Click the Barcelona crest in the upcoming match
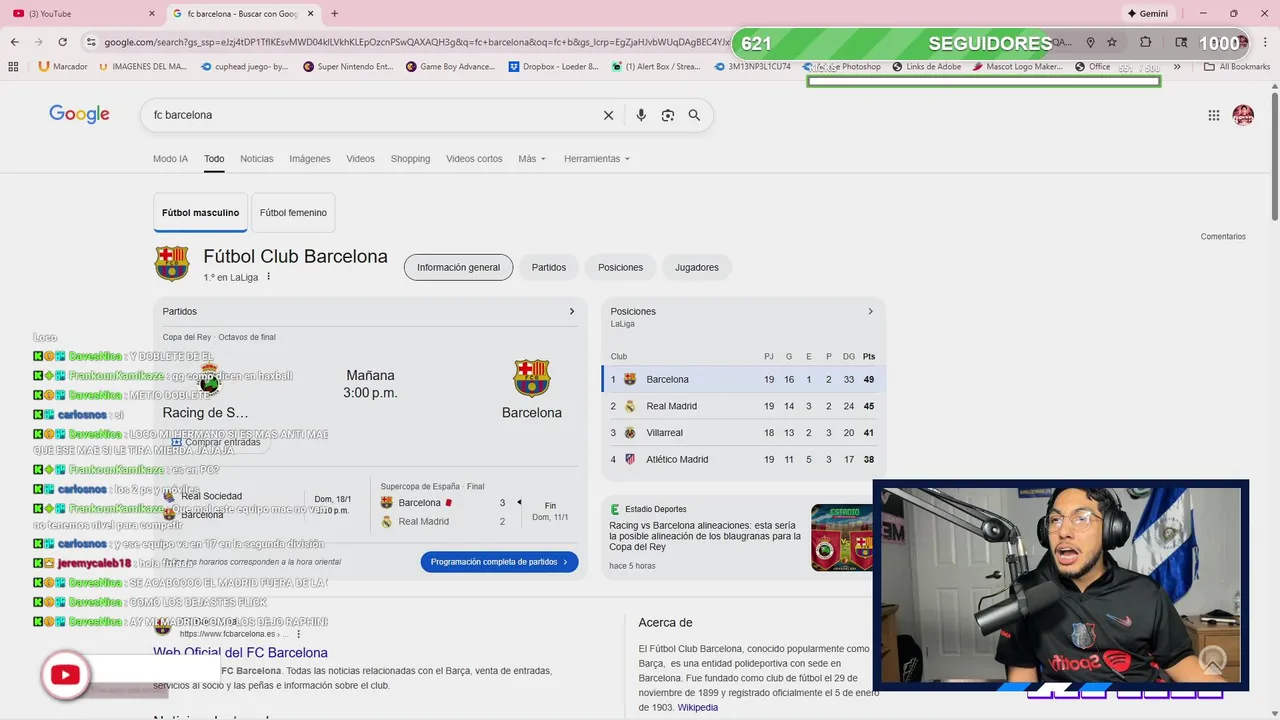Screen dimensions: 1280x720 [x=532, y=379]
